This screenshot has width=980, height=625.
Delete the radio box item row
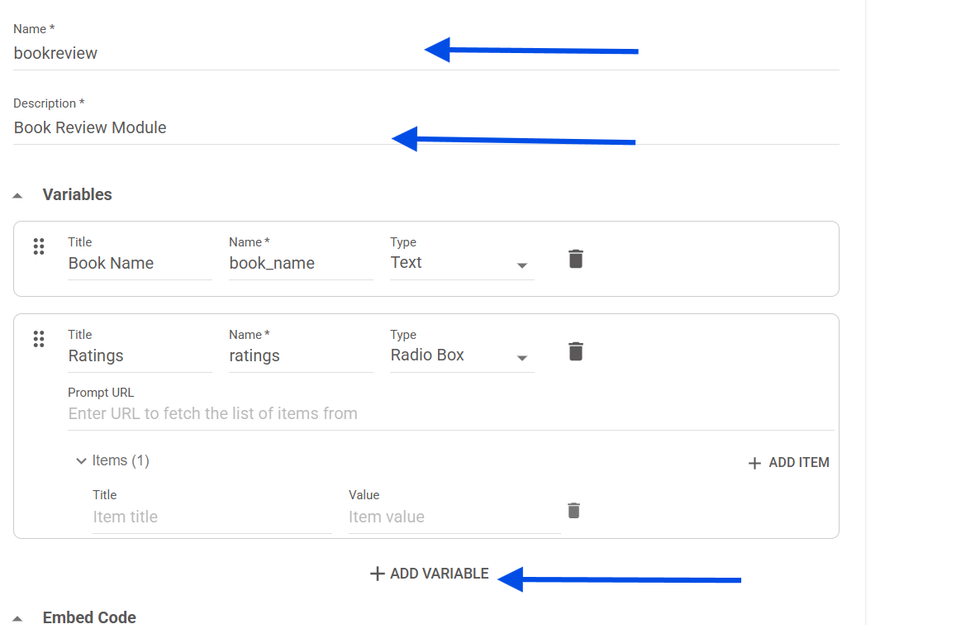[x=573, y=511]
